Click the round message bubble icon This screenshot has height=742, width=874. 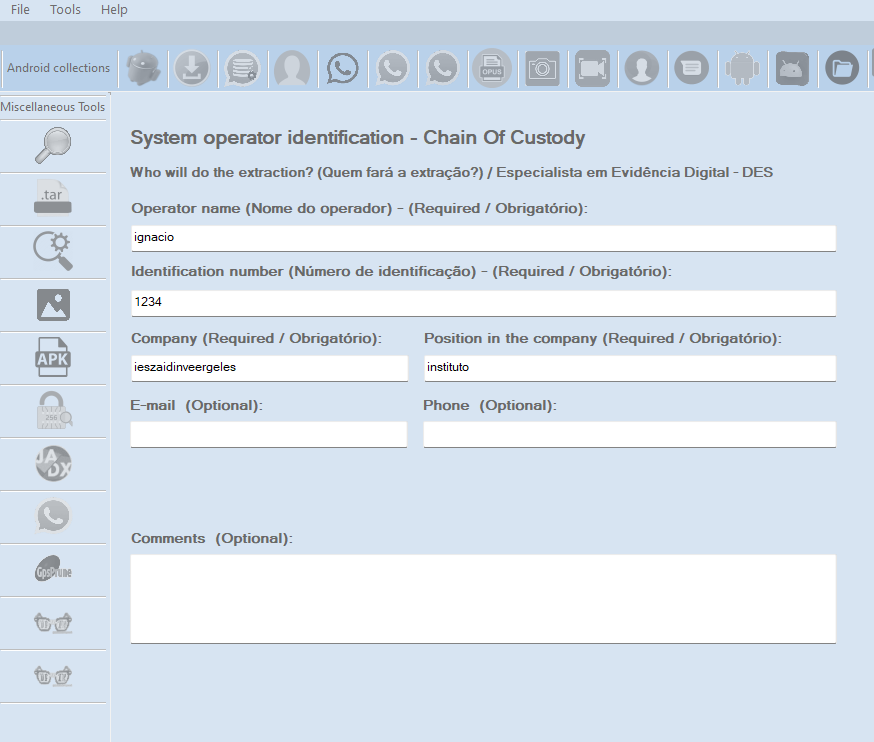tap(692, 69)
